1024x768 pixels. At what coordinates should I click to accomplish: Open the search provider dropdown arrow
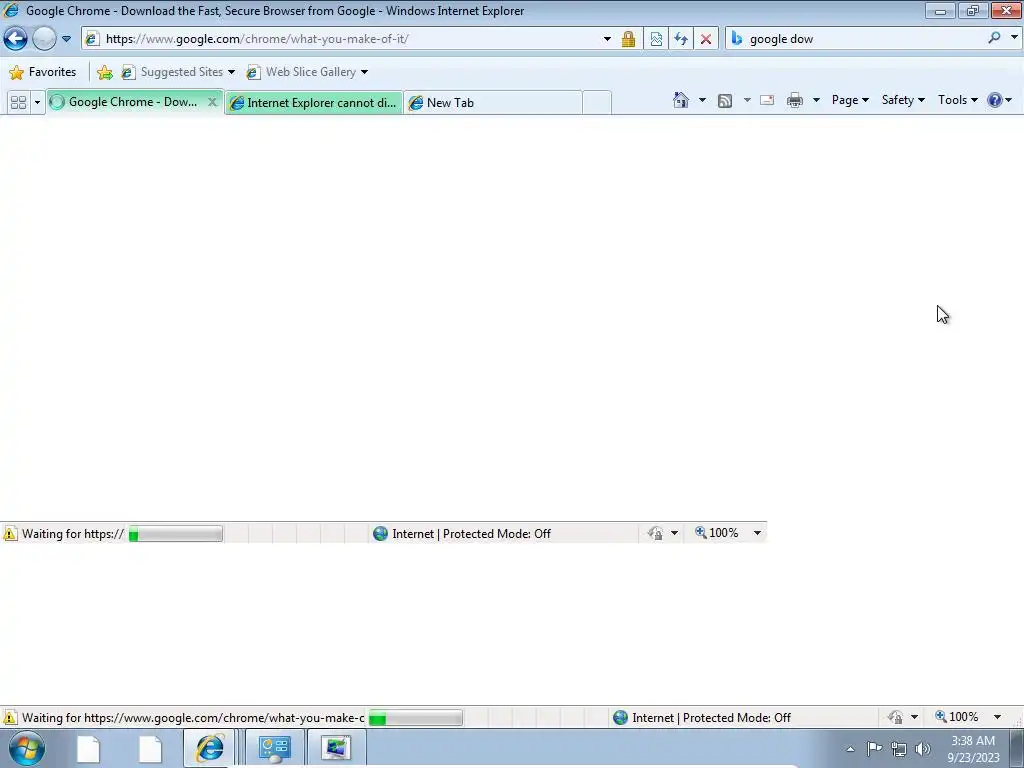pyautogui.click(x=1014, y=38)
